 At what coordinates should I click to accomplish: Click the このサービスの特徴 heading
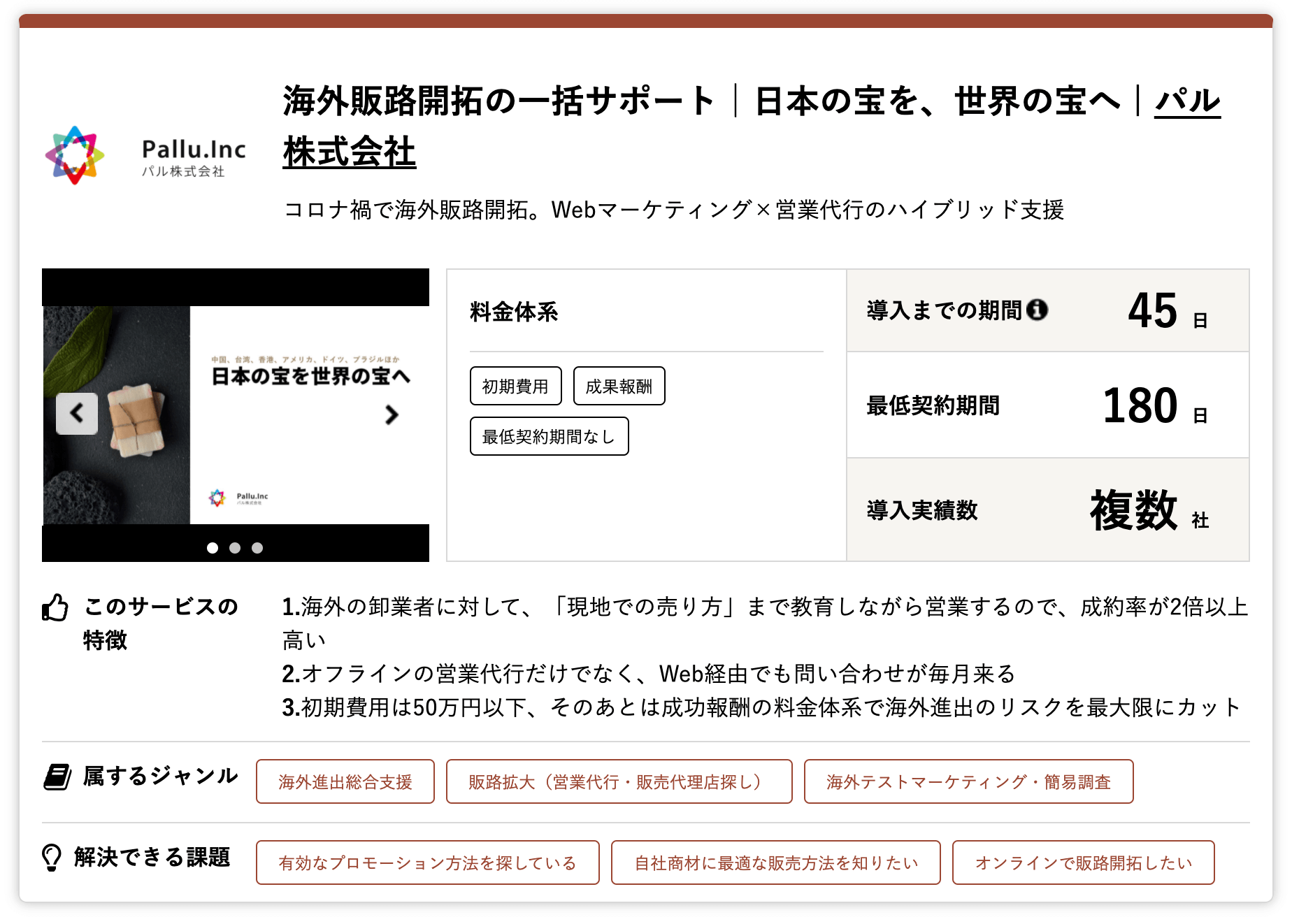tap(161, 623)
